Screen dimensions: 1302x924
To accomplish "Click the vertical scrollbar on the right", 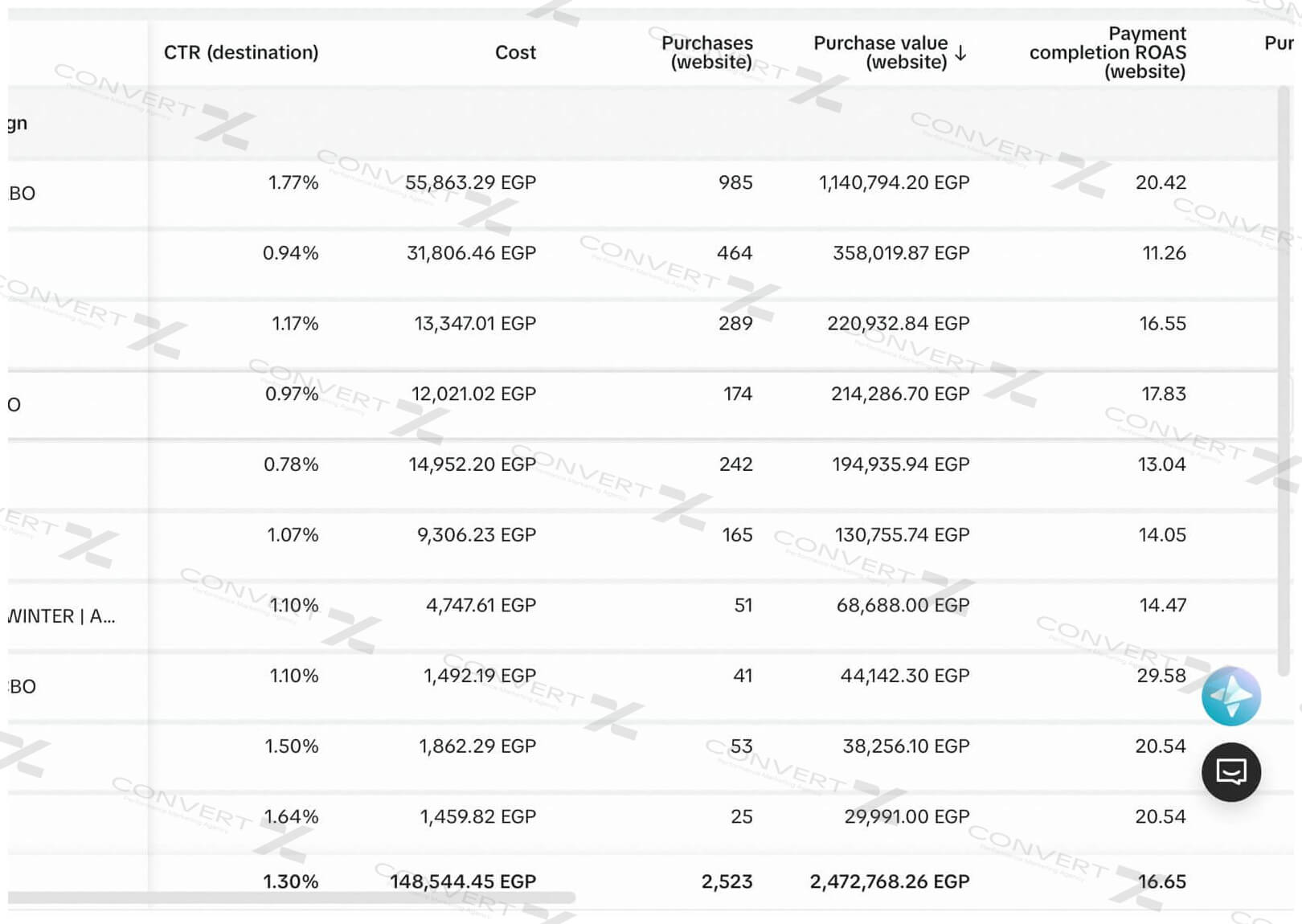I will (1284, 378).
